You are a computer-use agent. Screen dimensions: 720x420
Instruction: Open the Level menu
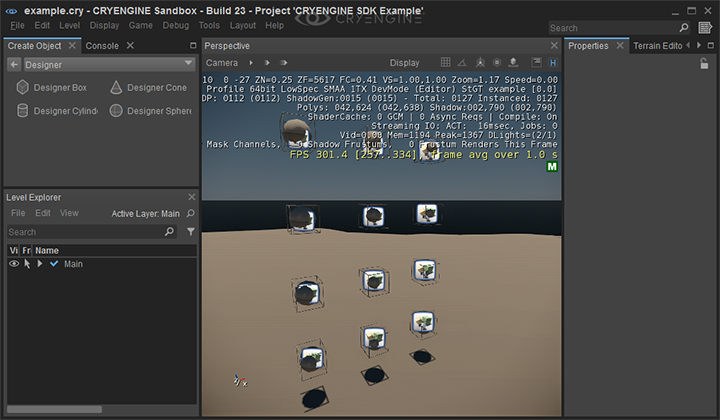point(69,25)
